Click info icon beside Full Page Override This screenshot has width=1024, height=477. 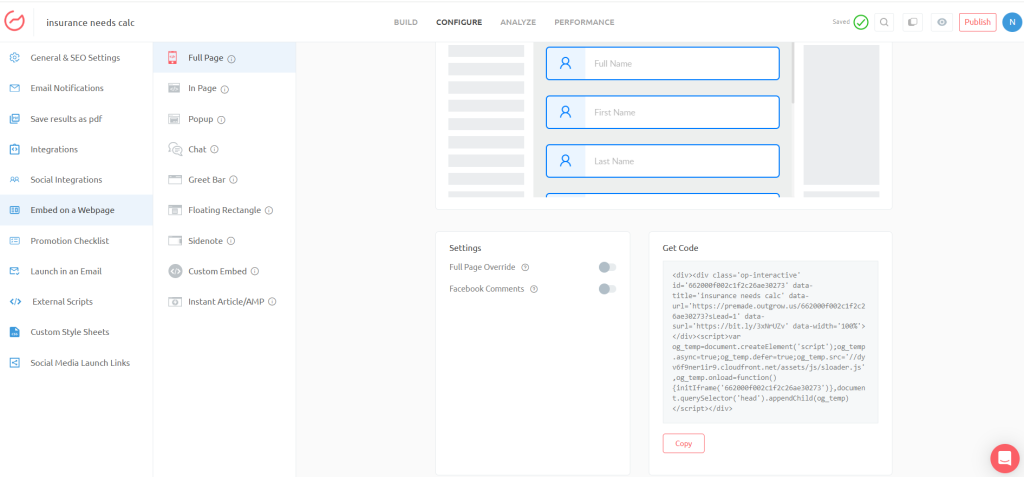coord(525,267)
